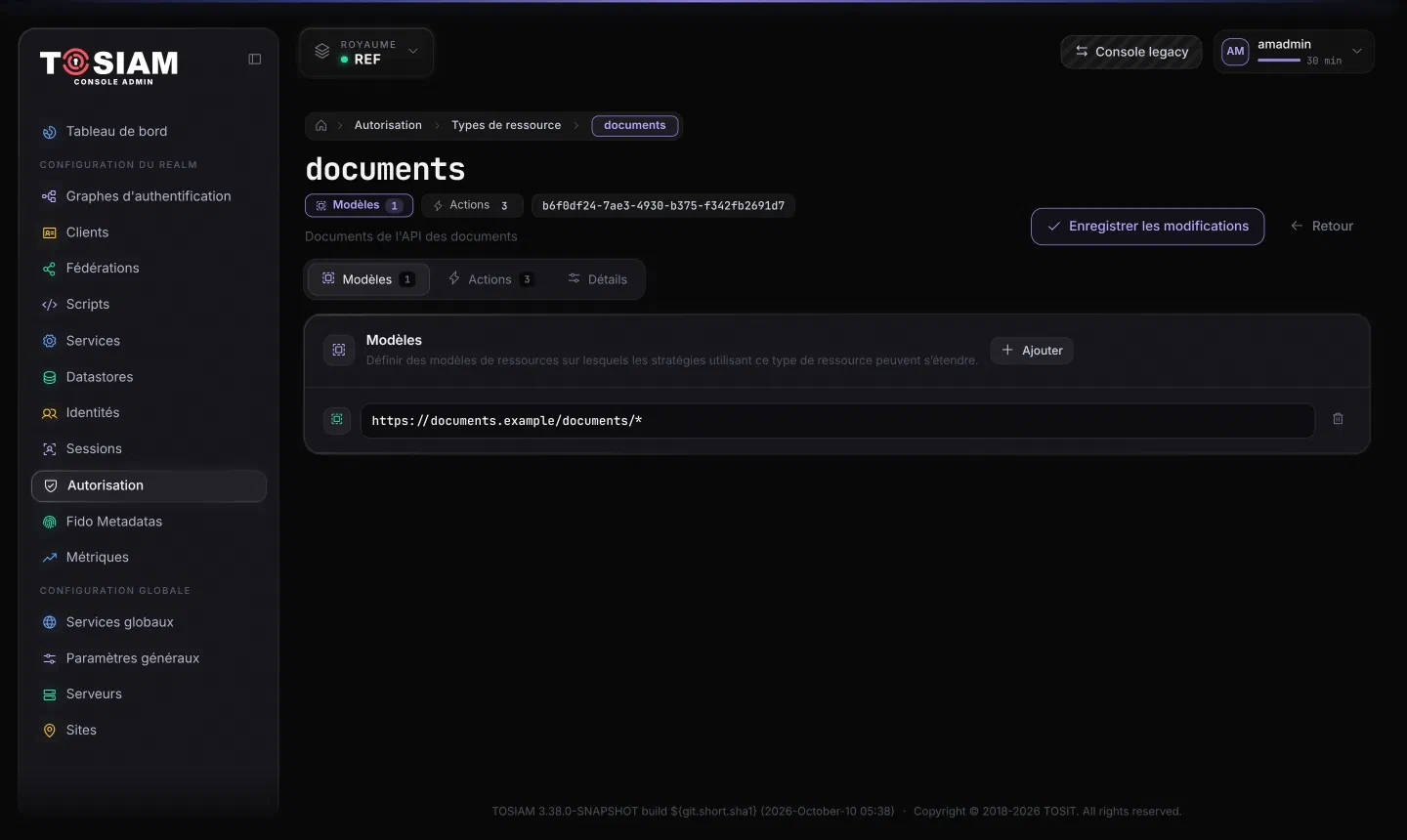Click the Graphes d'authentification icon

50,196
